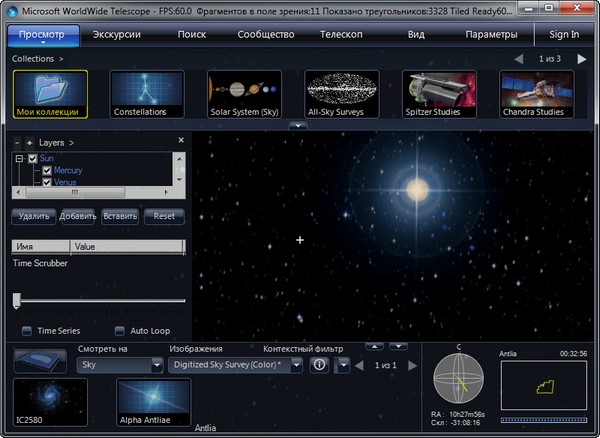Viewport: 600px width, 438px height.
Task: Switch to the Экскурсии tab
Action: click(x=117, y=34)
